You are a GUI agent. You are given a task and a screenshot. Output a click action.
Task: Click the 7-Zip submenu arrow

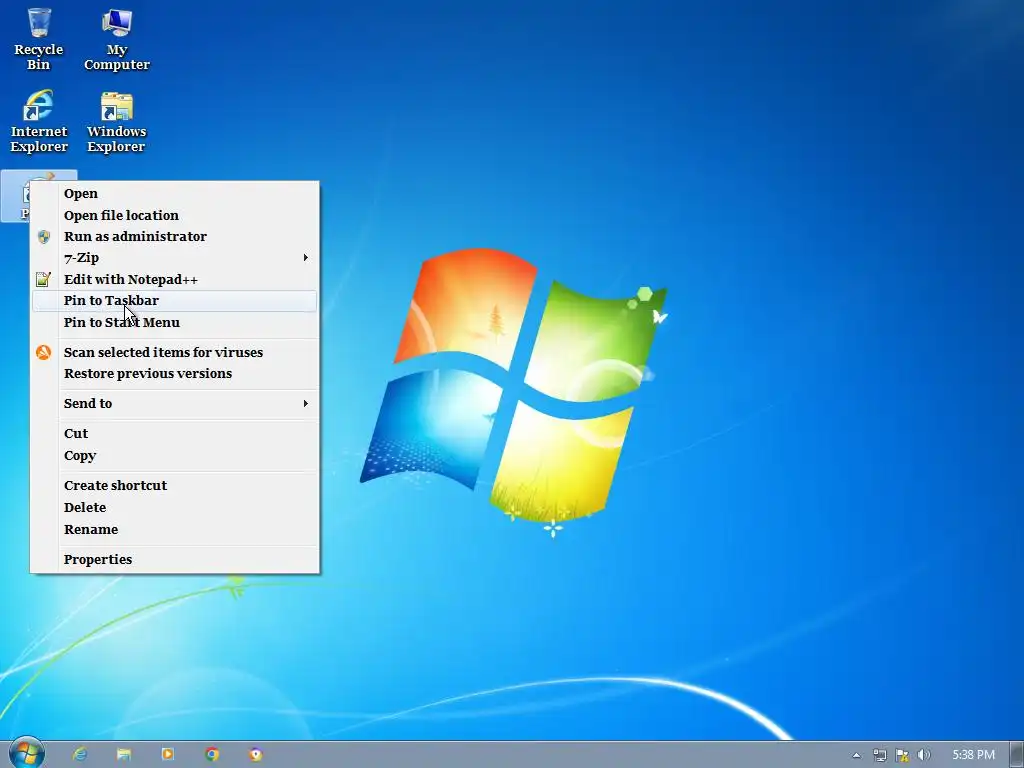click(x=306, y=257)
